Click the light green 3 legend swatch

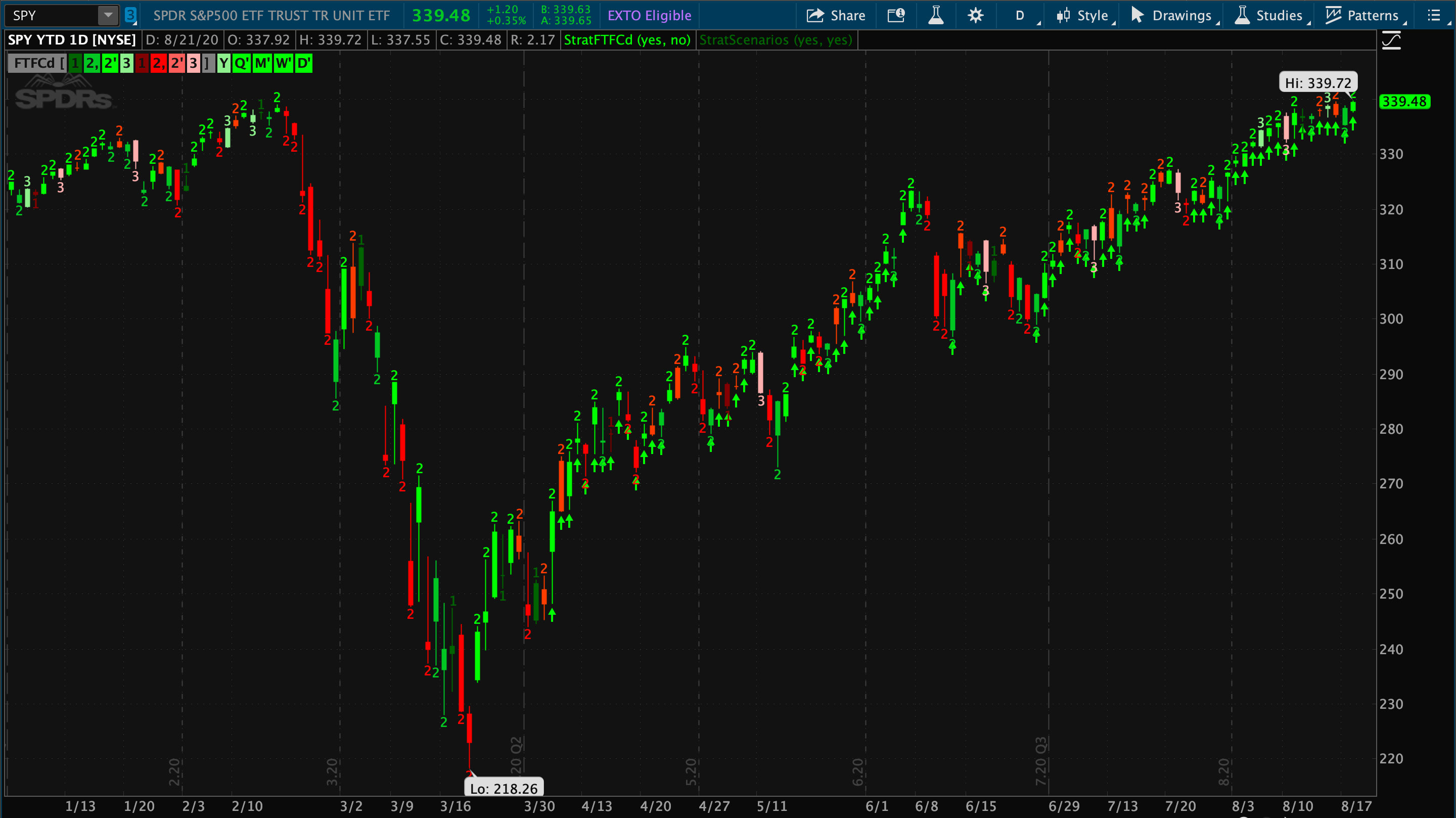pyautogui.click(x=126, y=63)
